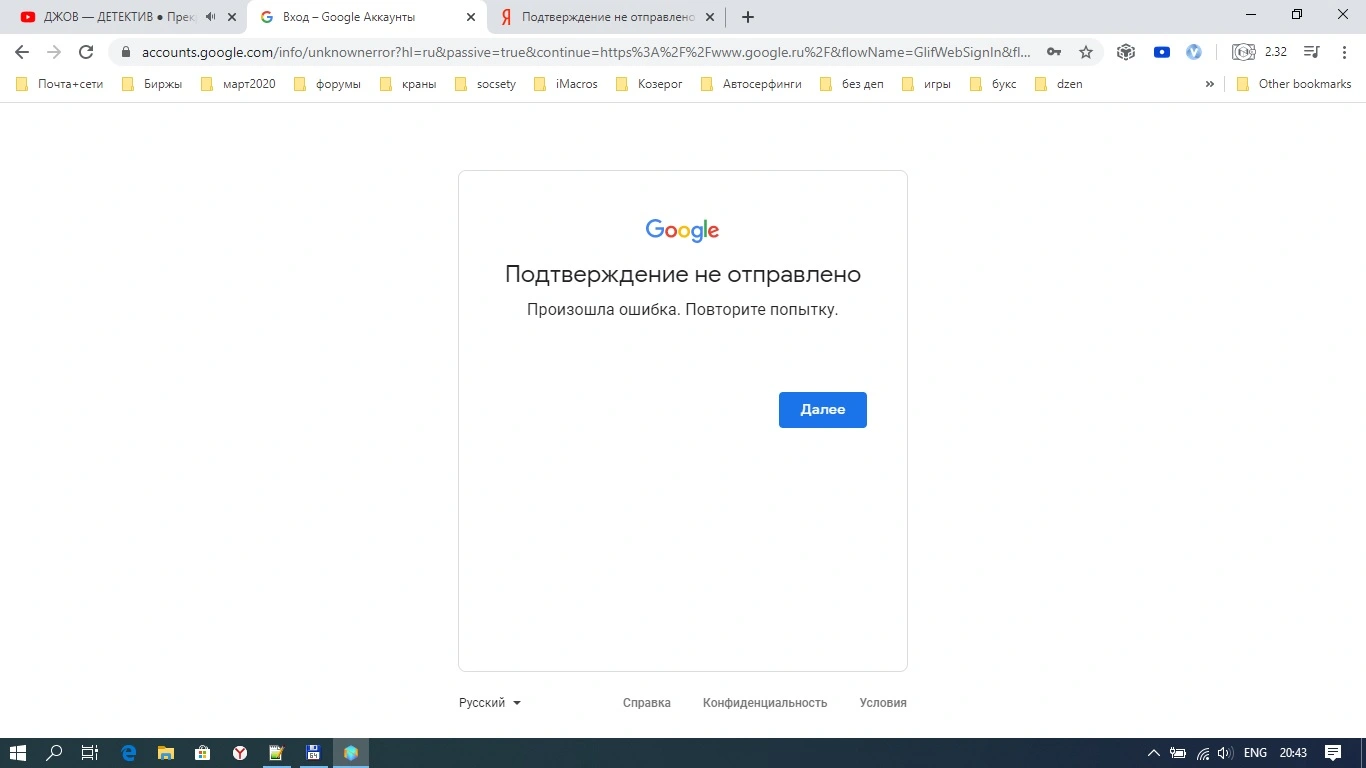Launch Yandex Browser from the taskbar
Screen dimensions: 1366x768
(x=240, y=753)
